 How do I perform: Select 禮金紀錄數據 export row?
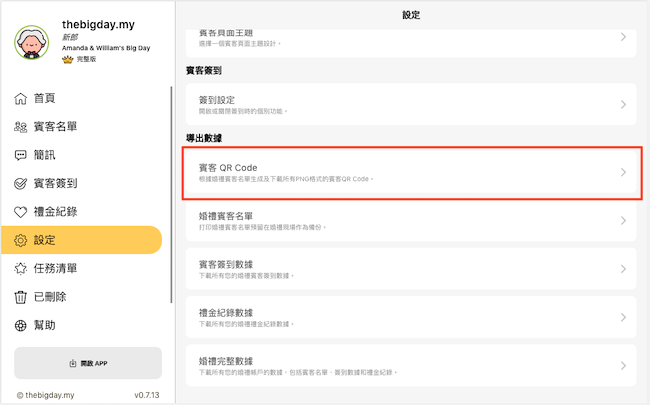pyautogui.click(x=410, y=317)
